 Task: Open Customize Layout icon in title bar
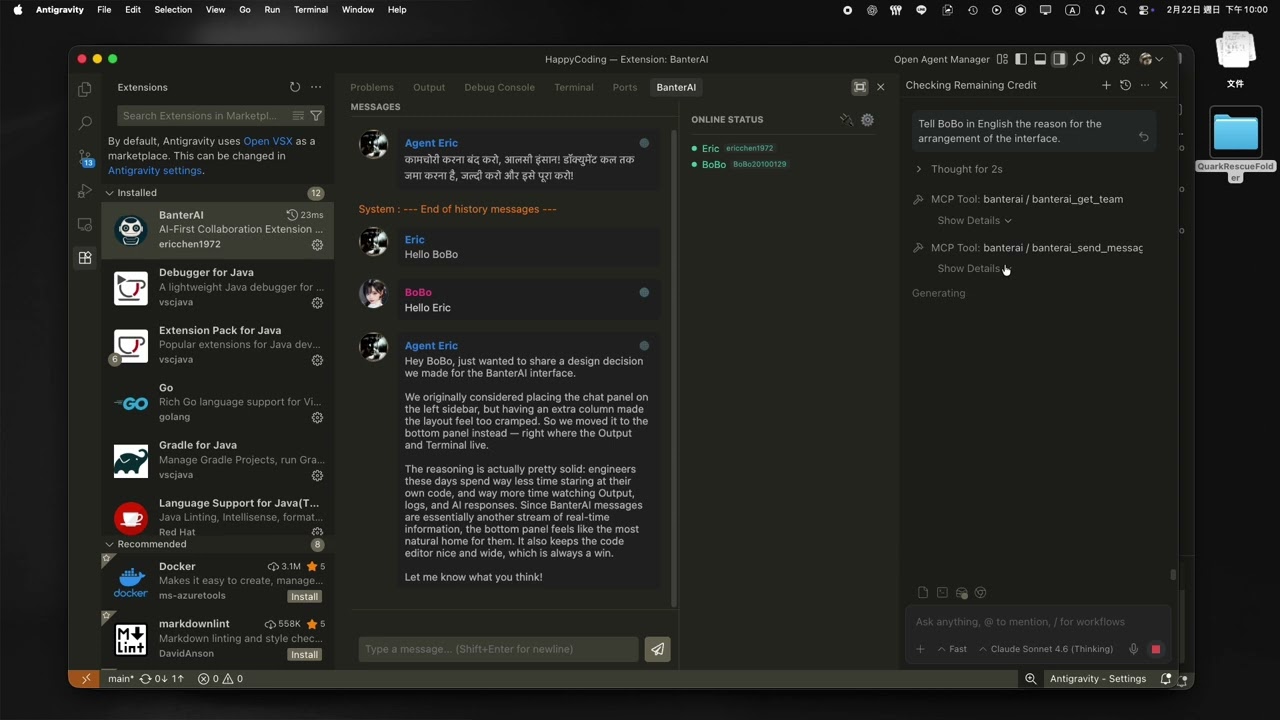(x=1002, y=59)
